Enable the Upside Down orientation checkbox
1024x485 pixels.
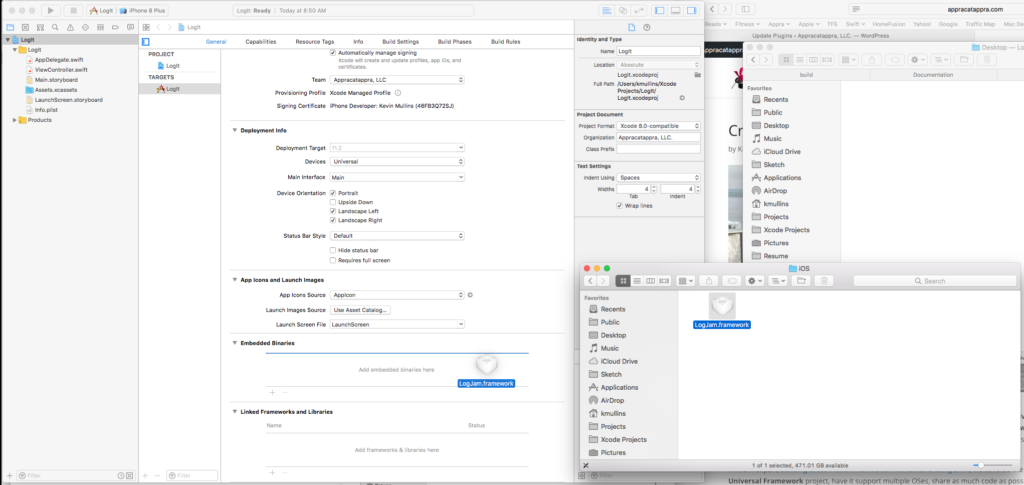click(x=333, y=202)
